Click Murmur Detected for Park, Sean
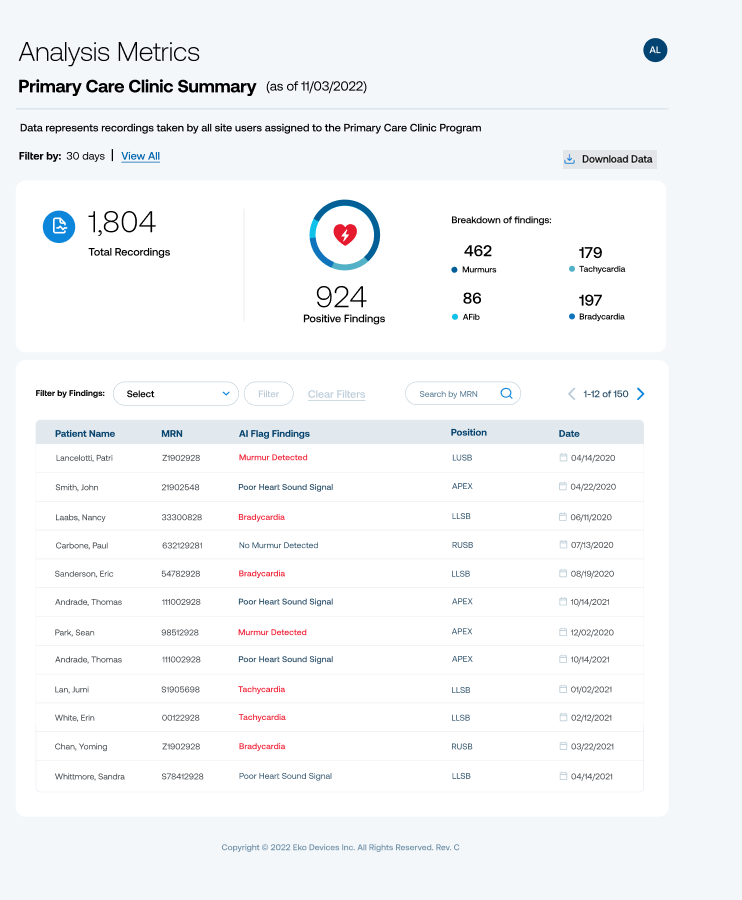Screen dimensions: 742x900 pos(272,632)
